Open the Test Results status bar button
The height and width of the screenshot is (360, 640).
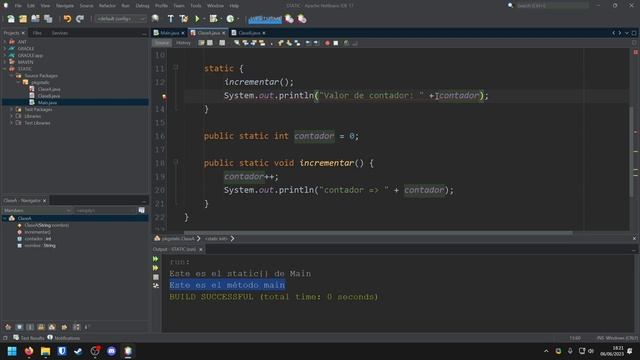coord(29,338)
